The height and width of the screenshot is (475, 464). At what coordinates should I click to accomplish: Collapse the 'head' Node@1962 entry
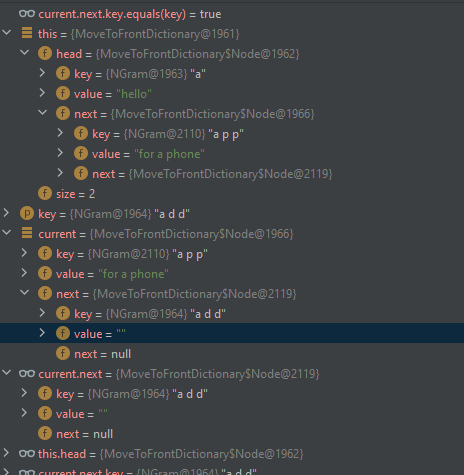click(x=24, y=53)
